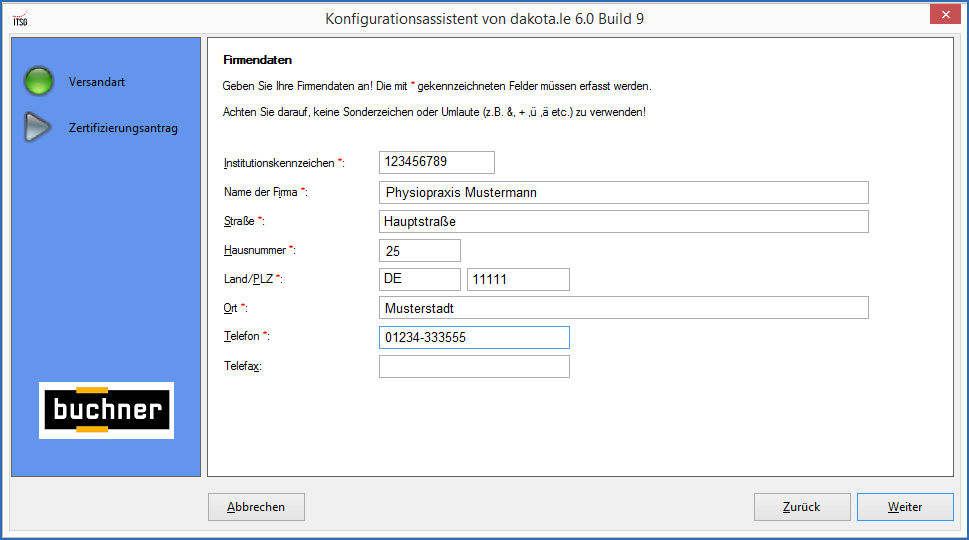
Task: Click the Zertifizierungsantrag arrow icon
Action: (x=38, y=127)
